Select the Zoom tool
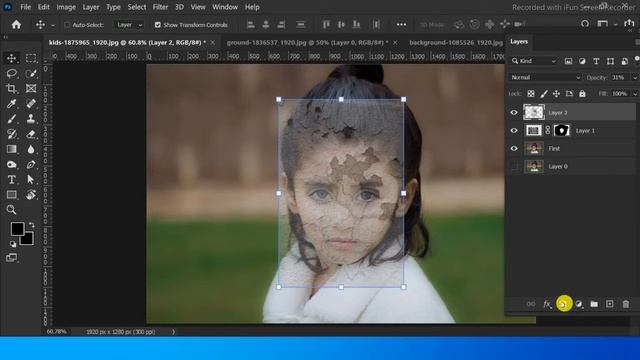Viewport: 640px width, 360px height. click(11, 210)
